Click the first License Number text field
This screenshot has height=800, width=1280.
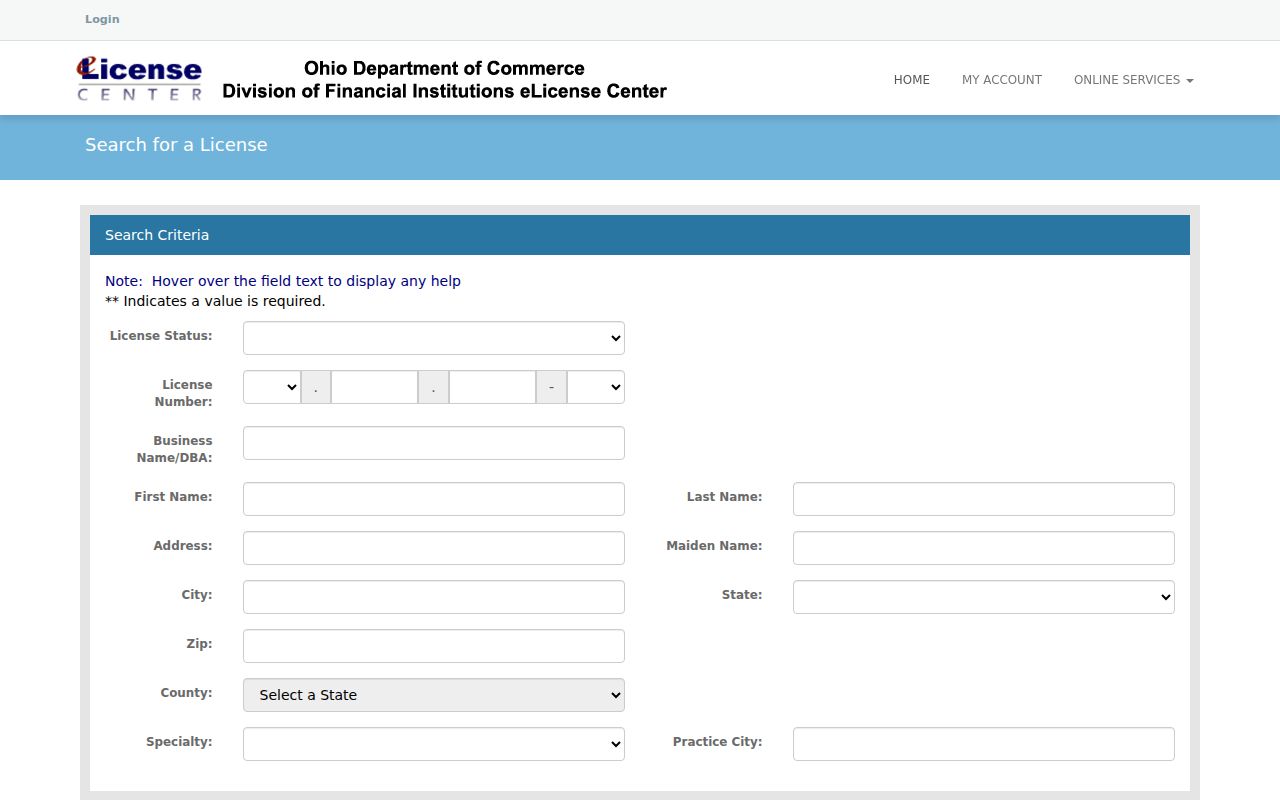pos(374,387)
